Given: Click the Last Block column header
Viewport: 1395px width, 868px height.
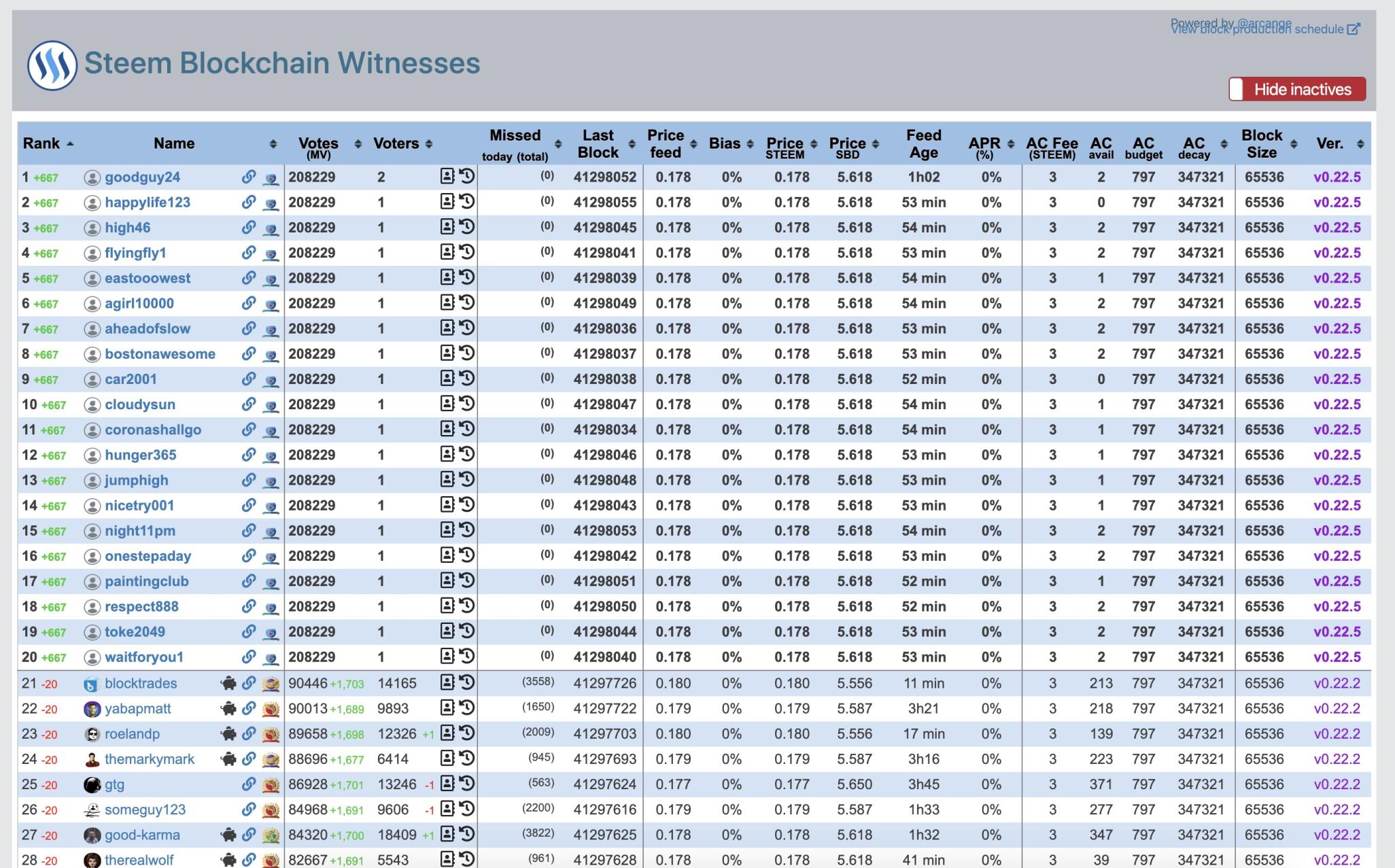Looking at the screenshot, I should (598, 143).
